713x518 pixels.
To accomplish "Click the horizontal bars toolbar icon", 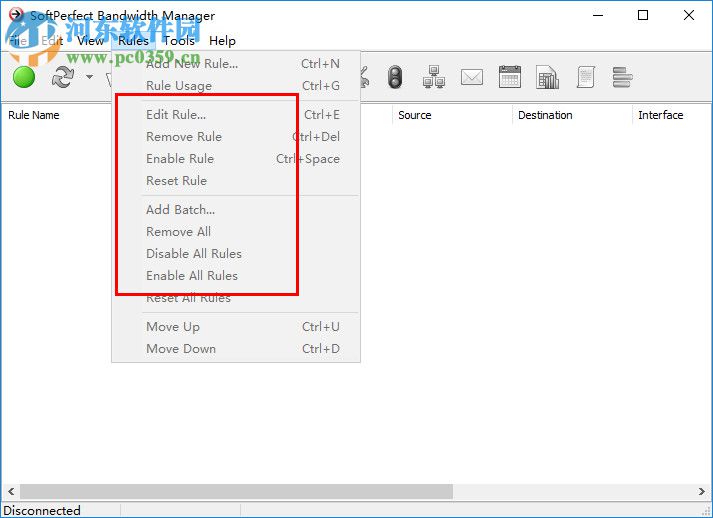I will click(622, 77).
